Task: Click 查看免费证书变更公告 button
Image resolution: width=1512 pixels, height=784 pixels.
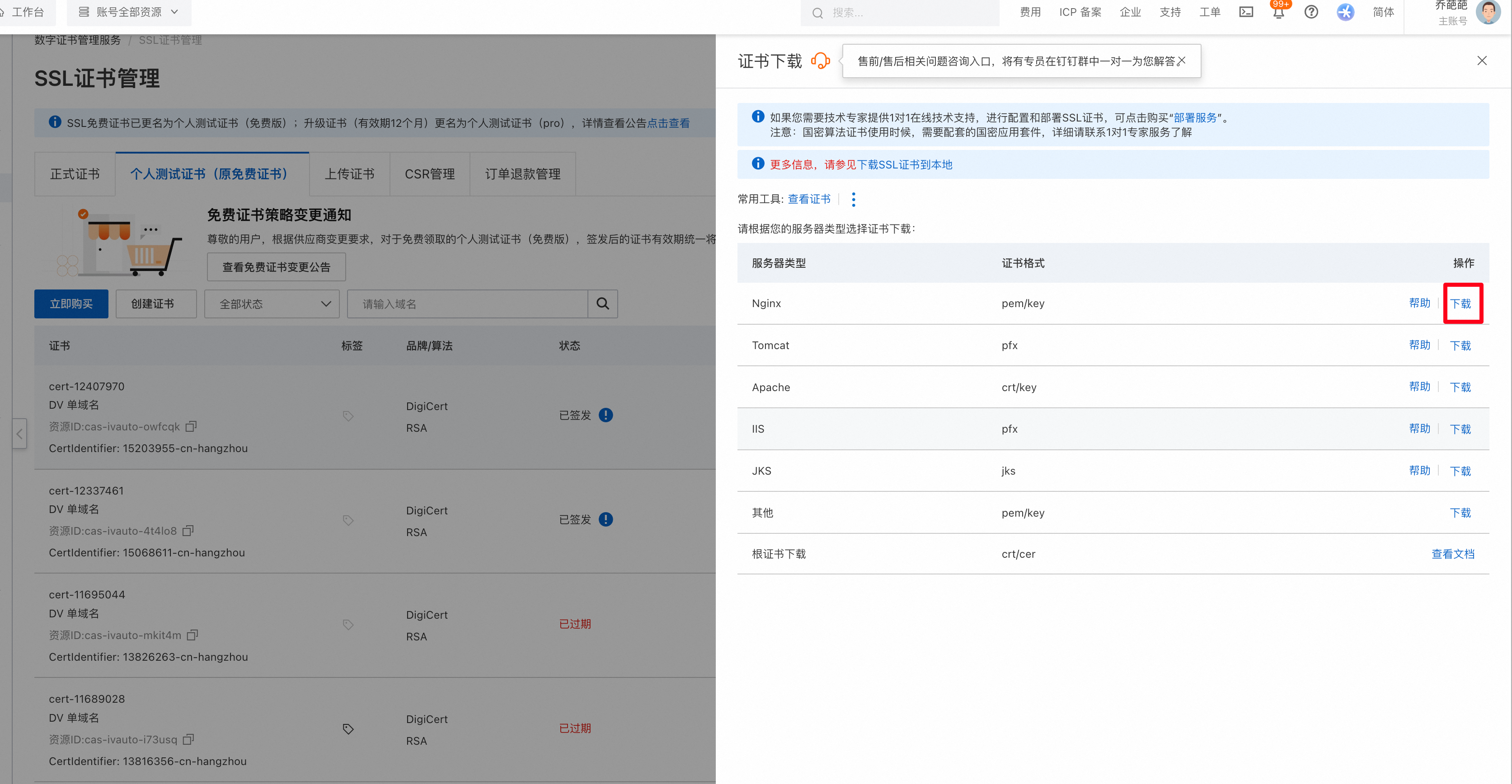Action: (276, 267)
